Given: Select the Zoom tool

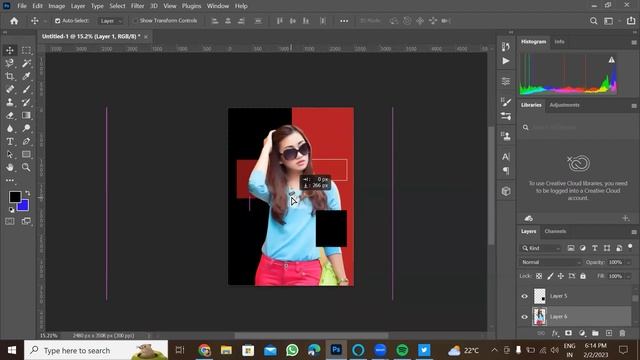Looking at the screenshot, I should [26, 167].
